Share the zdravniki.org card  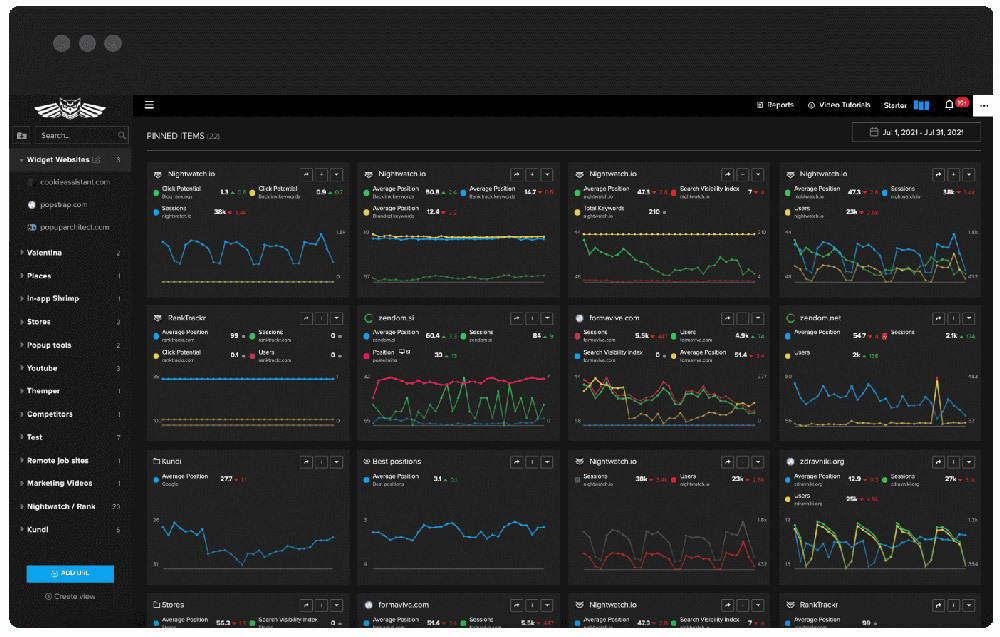pos(938,462)
